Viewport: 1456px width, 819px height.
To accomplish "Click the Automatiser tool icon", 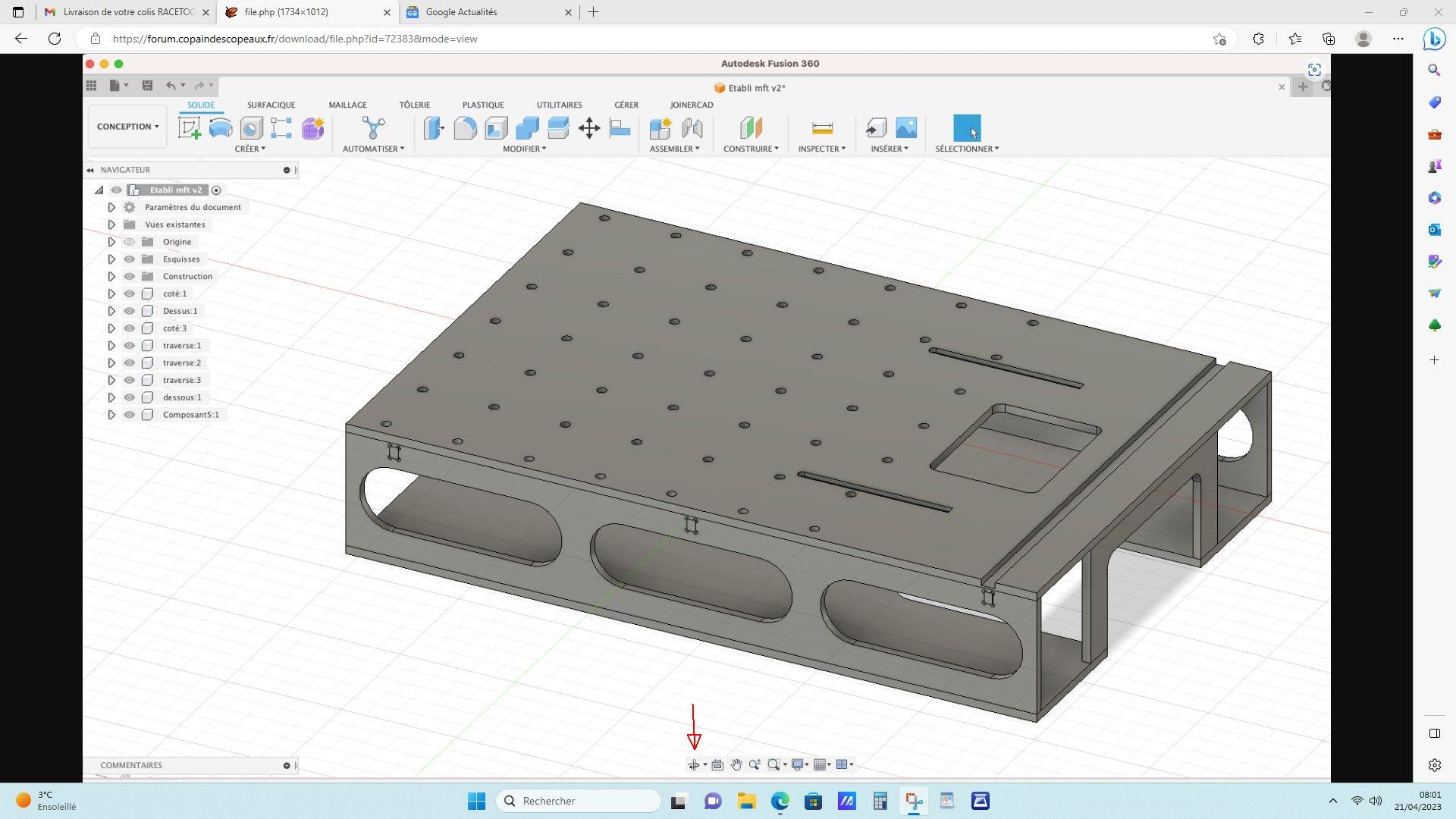I will [373, 128].
